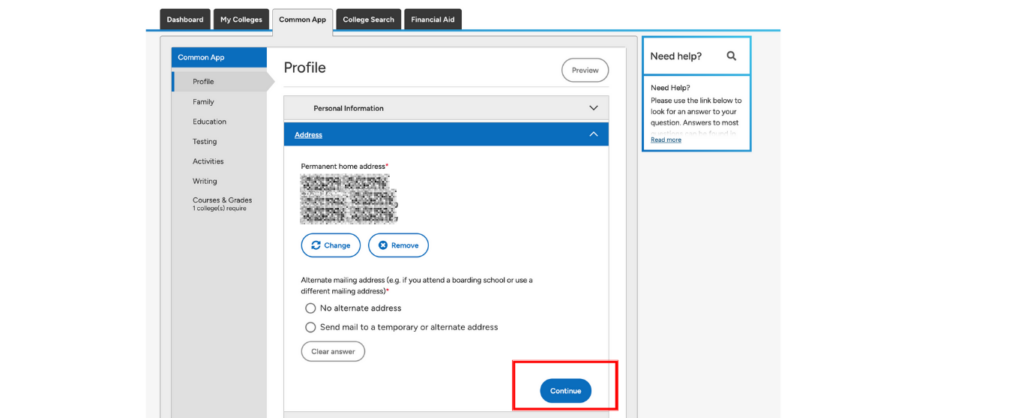Click the Continue button

[566, 391]
